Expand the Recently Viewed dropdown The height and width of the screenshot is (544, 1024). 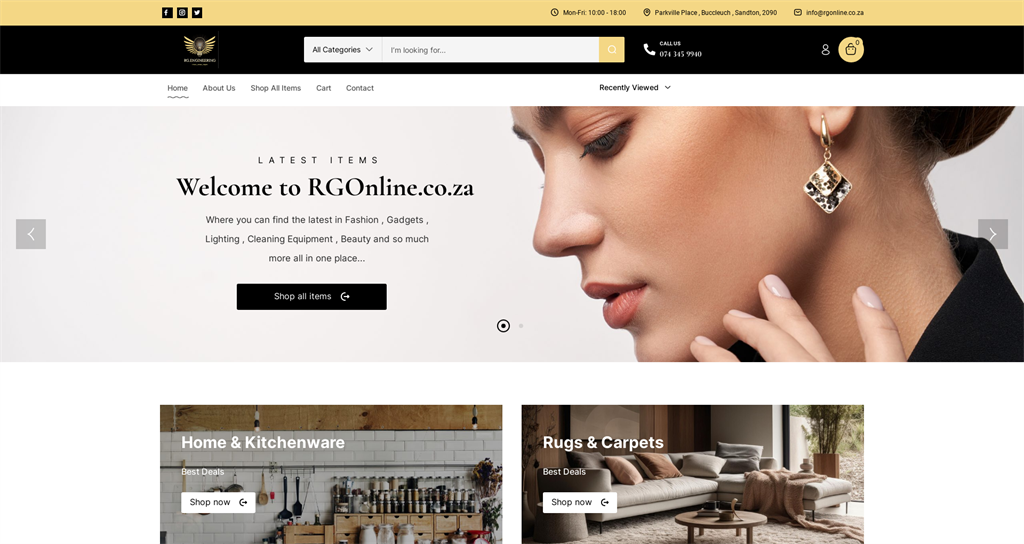pyautogui.click(x=635, y=88)
